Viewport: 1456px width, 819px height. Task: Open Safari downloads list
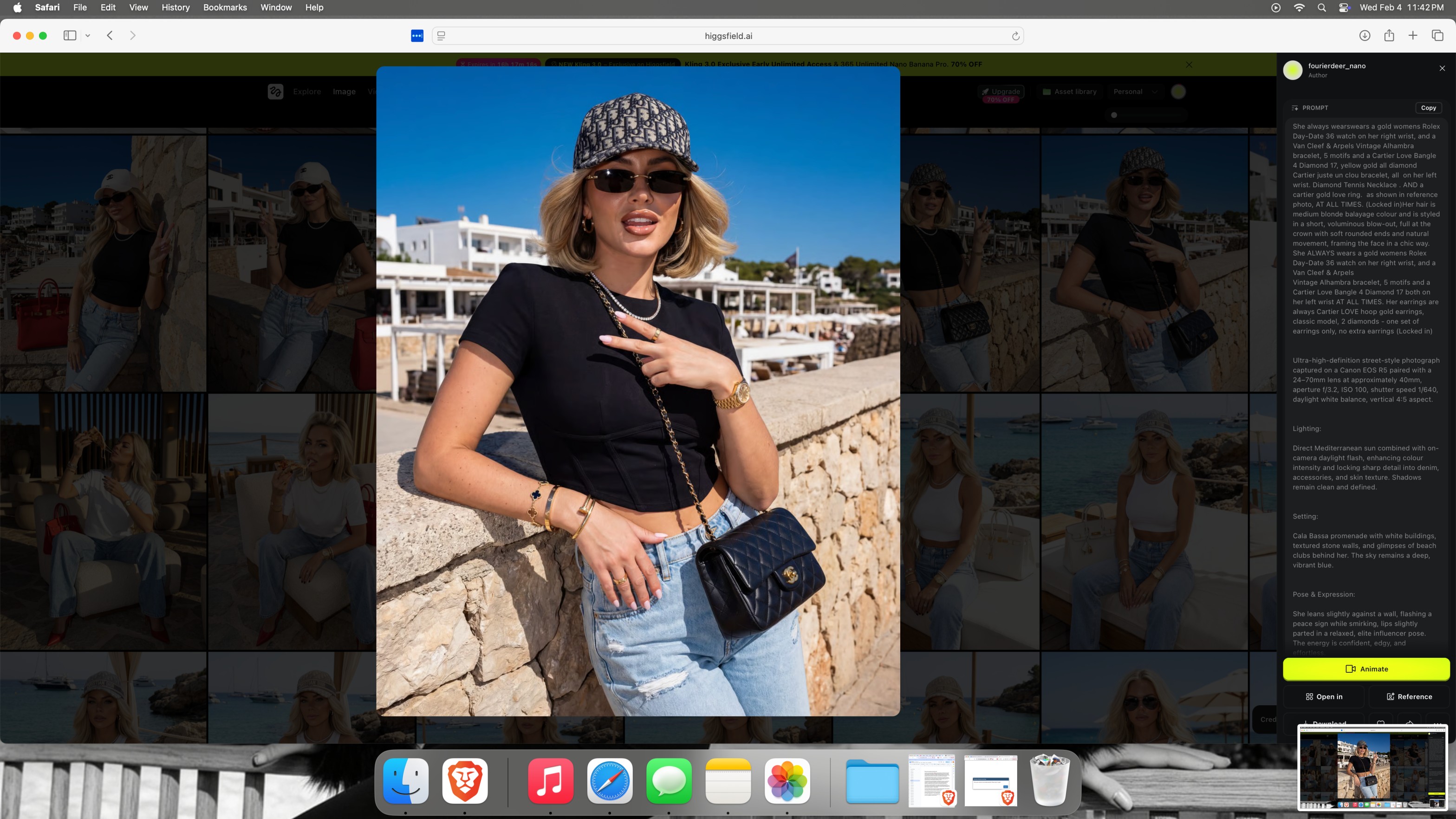(x=1365, y=36)
